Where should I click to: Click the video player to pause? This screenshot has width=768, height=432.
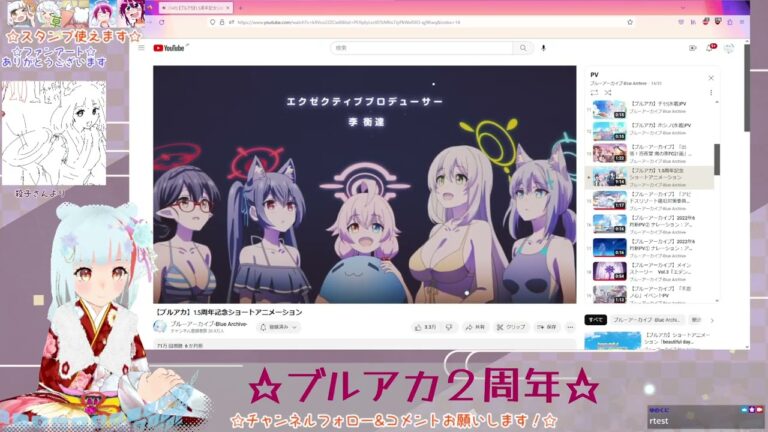(x=364, y=184)
